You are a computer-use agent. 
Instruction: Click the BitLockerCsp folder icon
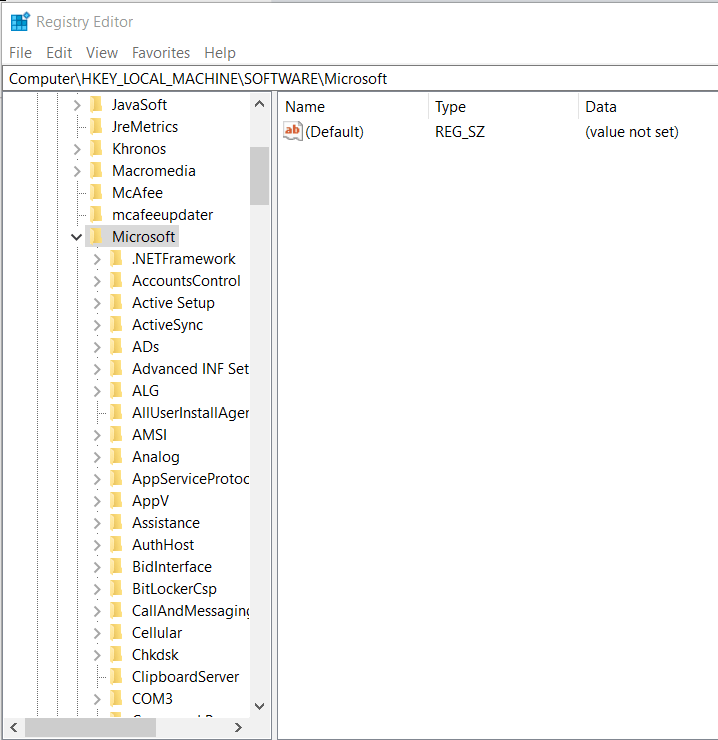[x=117, y=589]
